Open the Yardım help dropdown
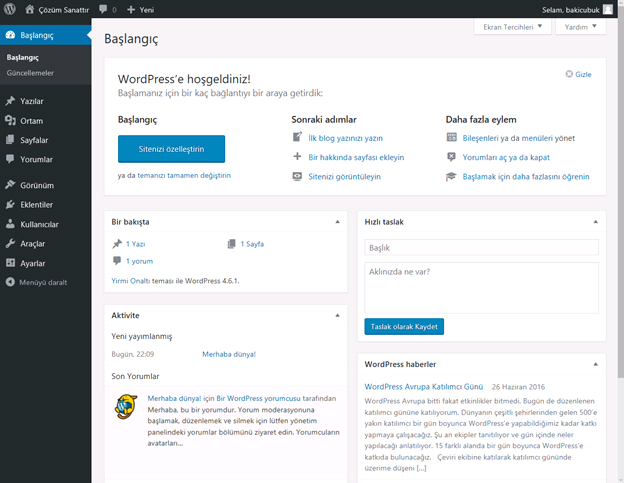Screen dimensions: 624x483 (x=581, y=27)
